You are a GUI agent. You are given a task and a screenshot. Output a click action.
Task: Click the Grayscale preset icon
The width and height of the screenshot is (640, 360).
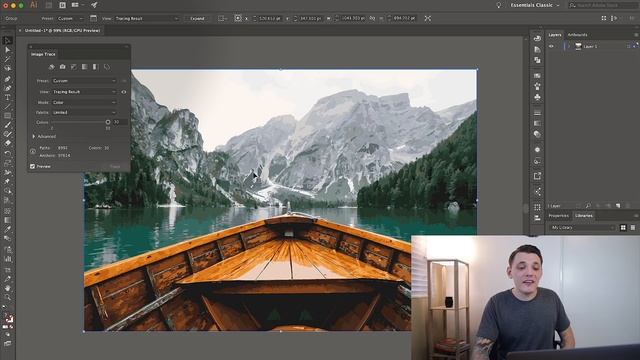click(84, 67)
